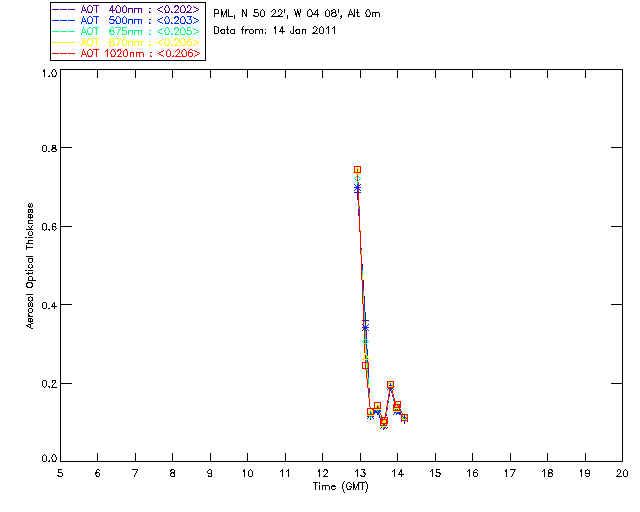Screen dimensions: 640x512
Task: Click the y-axis tick label '1.0'
Action: click(x=49, y=73)
